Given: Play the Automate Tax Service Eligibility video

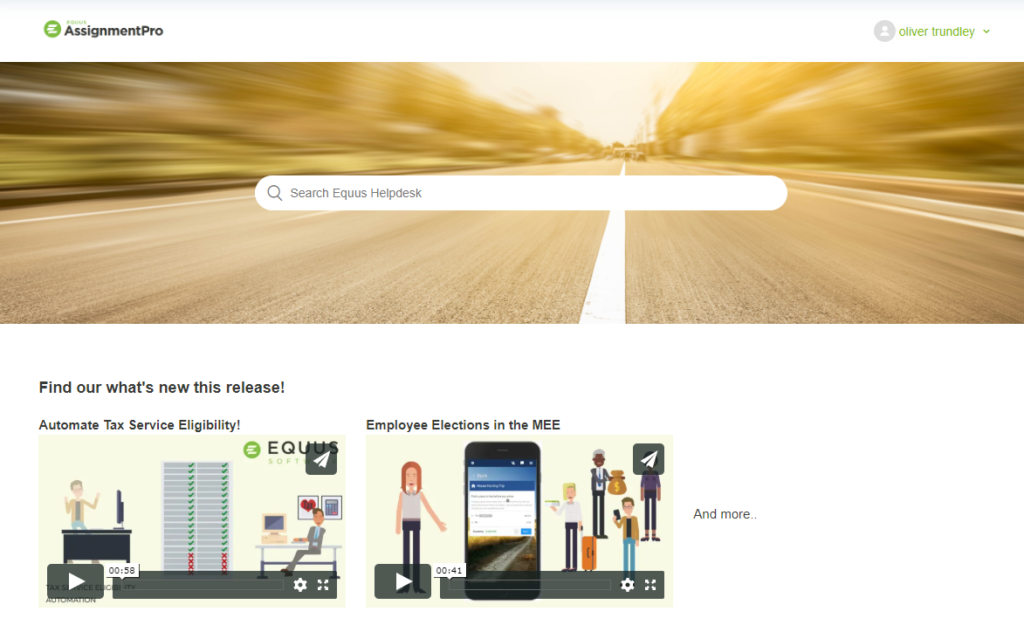Looking at the screenshot, I should point(75,580).
